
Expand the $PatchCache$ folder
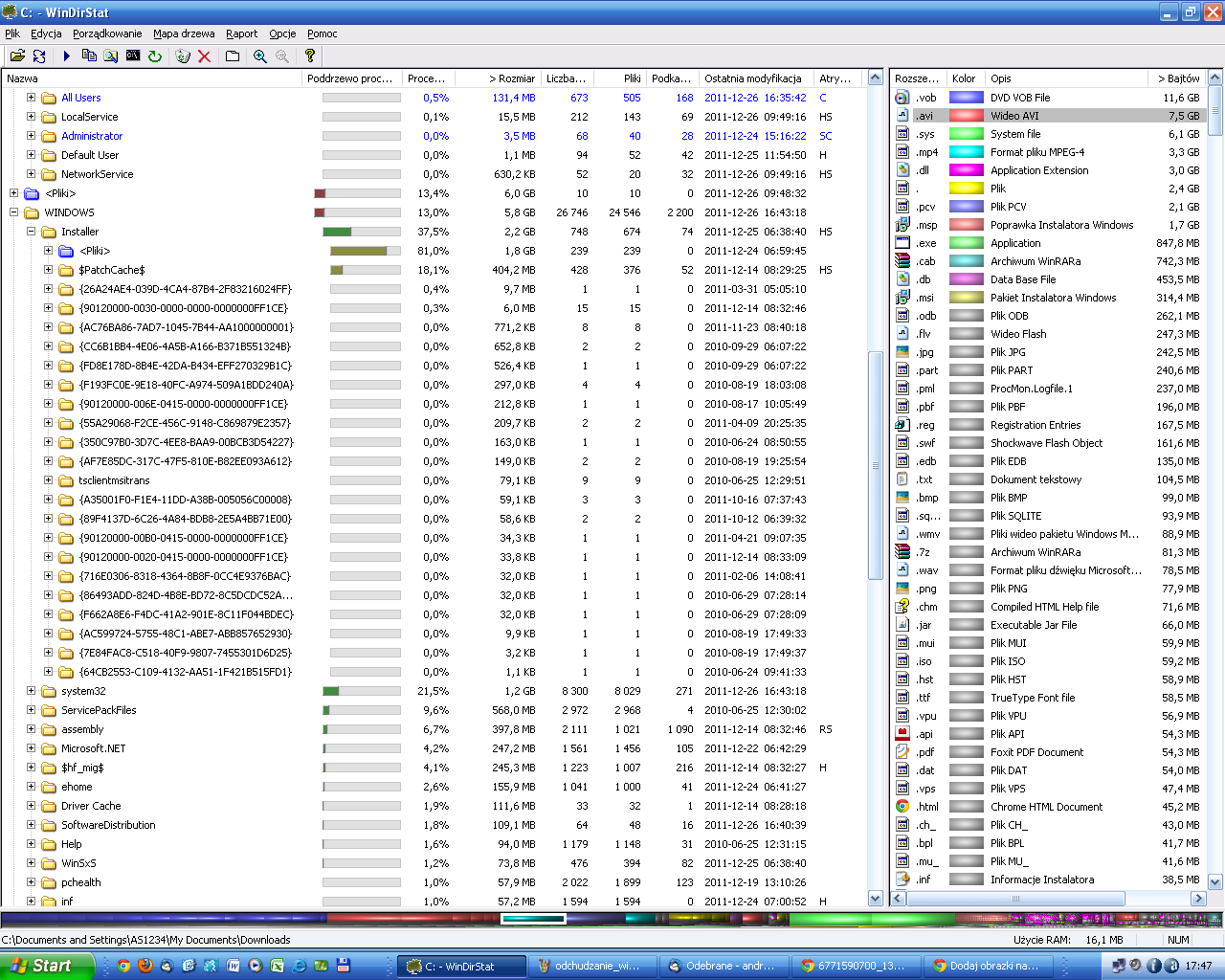point(48,270)
